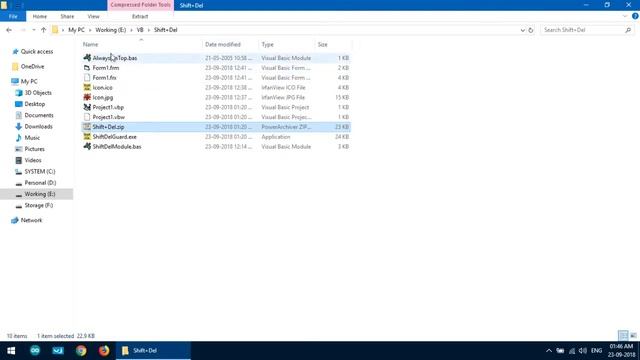The image size is (640, 360).
Task: Select AlwaysOnTop.bas file icon
Action: tap(87, 58)
